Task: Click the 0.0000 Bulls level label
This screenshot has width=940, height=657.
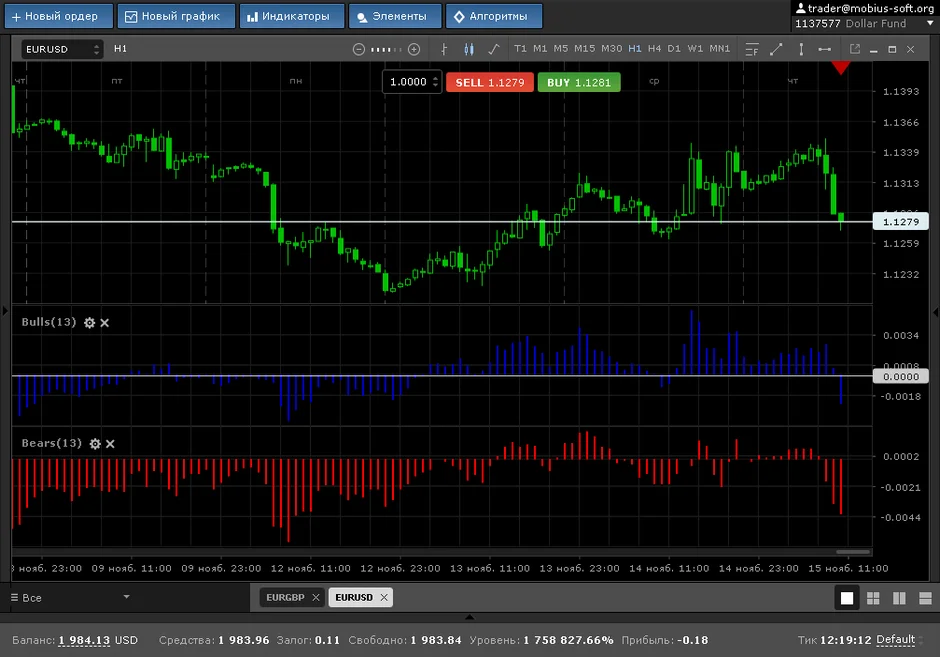Action: point(900,376)
